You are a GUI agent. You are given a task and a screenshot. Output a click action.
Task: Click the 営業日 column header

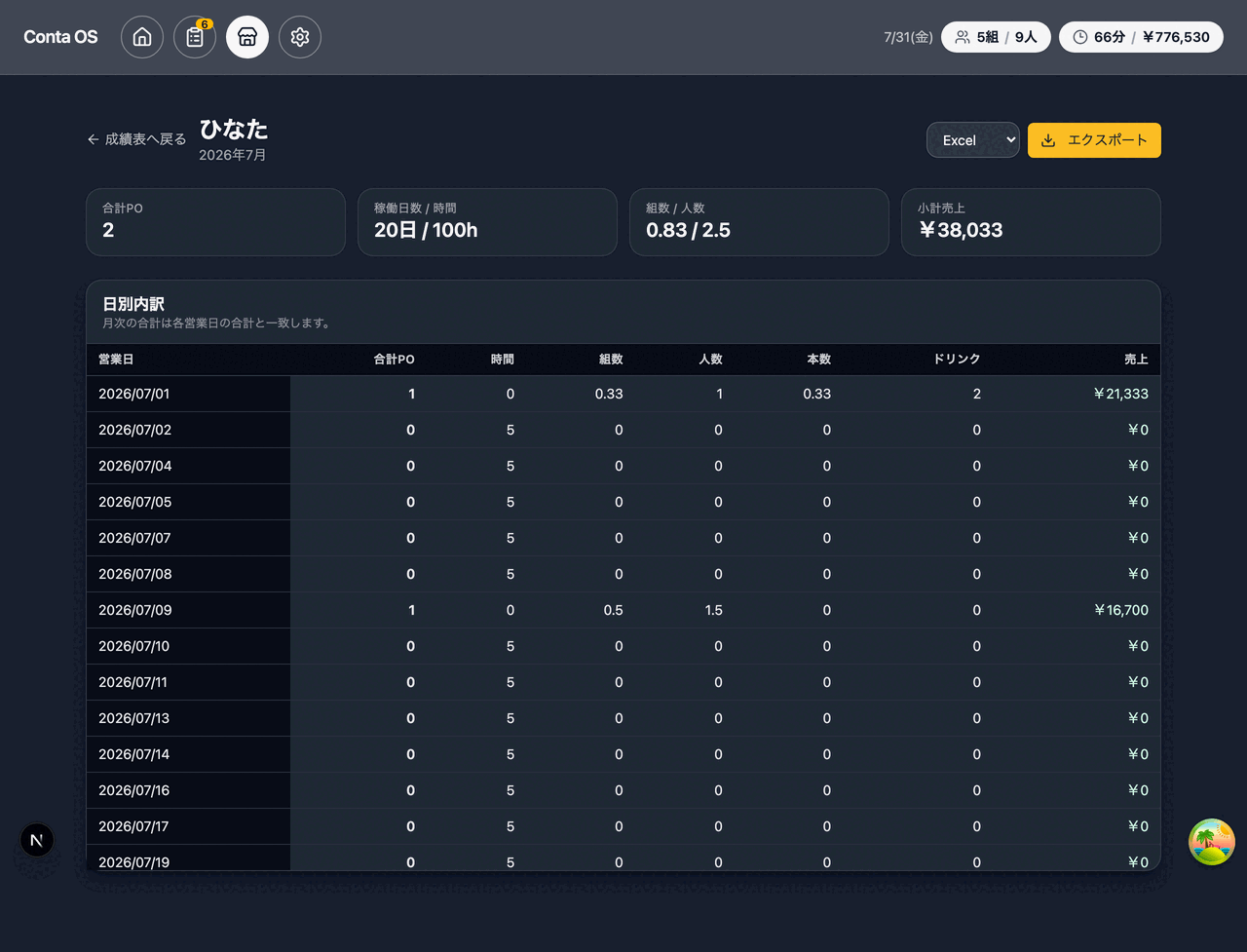tap(116, 360)
